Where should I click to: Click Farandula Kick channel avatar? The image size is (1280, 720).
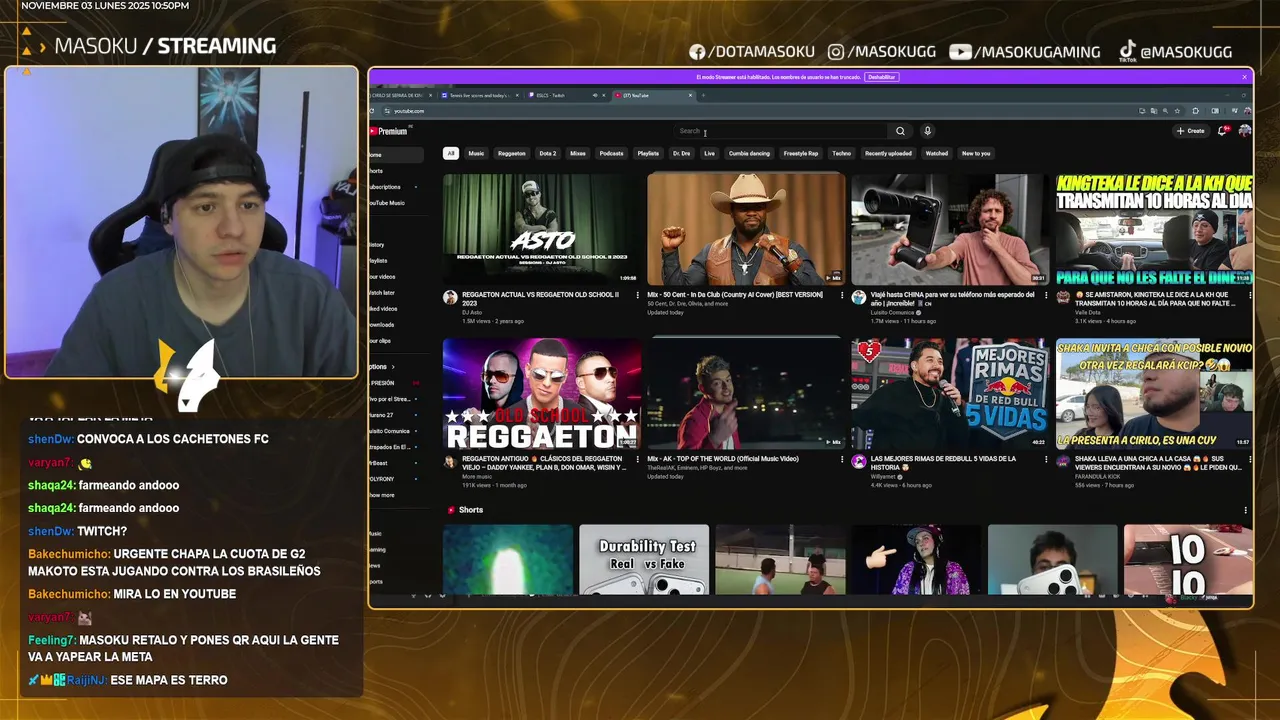point(1062,462)
